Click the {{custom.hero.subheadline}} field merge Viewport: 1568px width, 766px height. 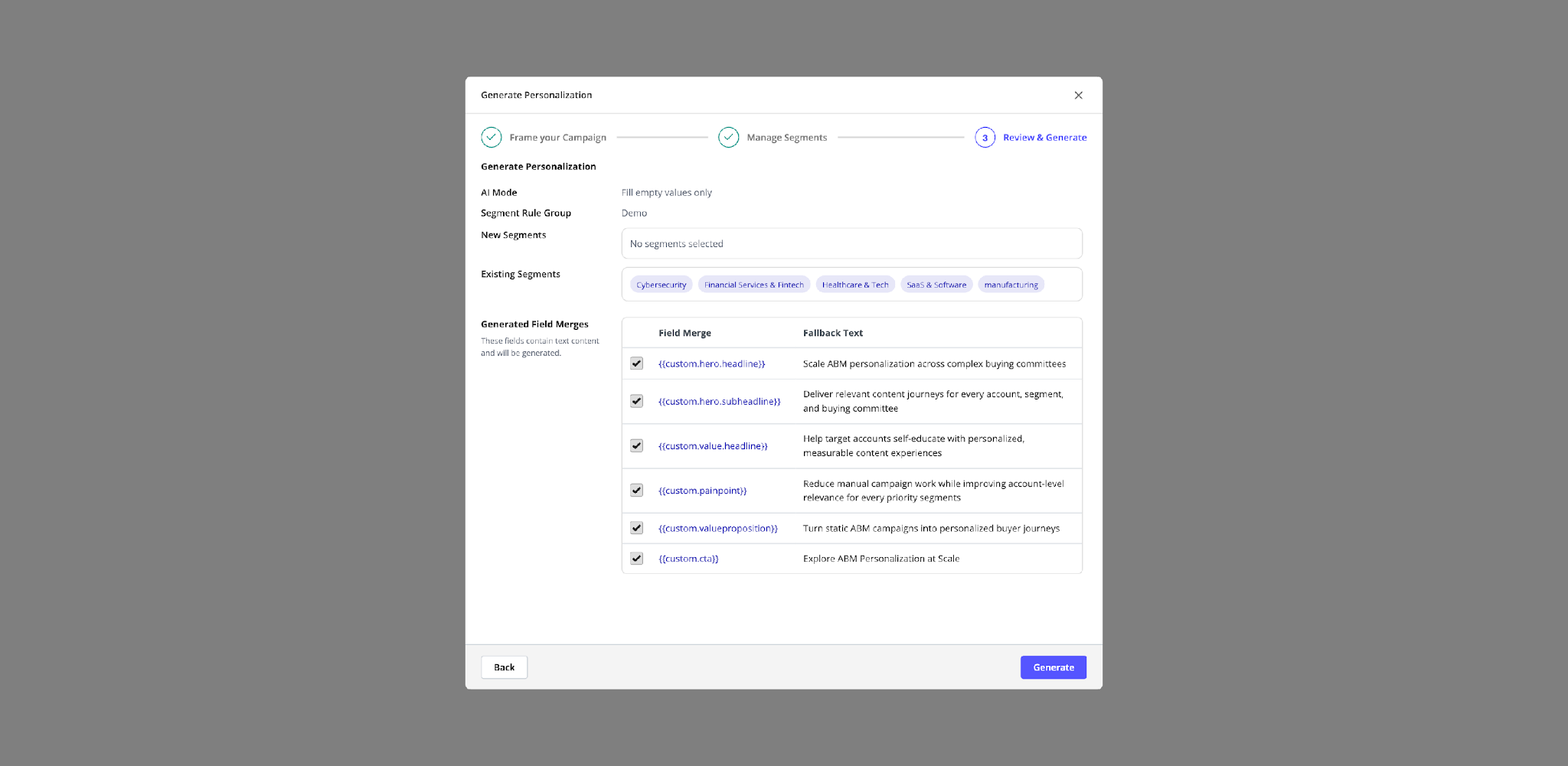(720, 401)
